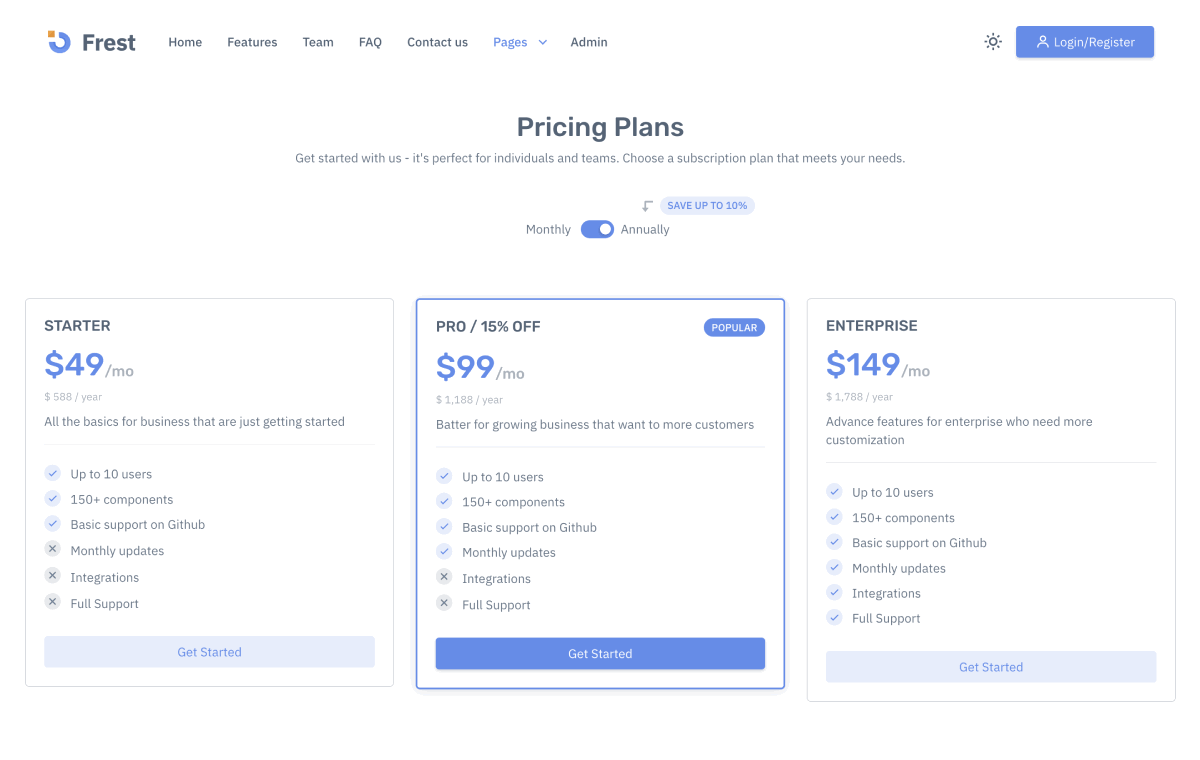This screenshot has width=1200, height=760.
Task: Click Get Started on the Enterprise plan
Action: (991, 667)
